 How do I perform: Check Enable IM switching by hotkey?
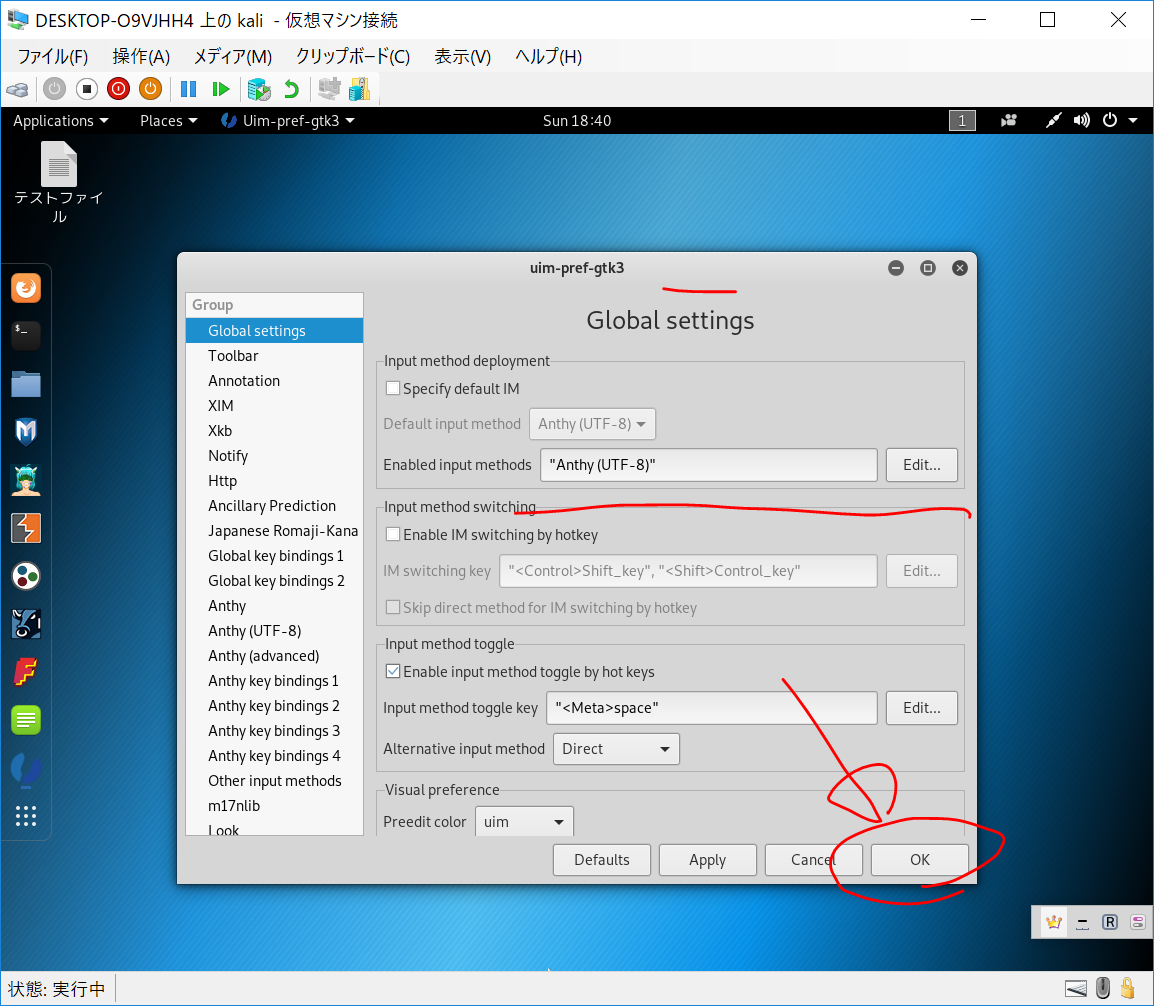point(393,535)
